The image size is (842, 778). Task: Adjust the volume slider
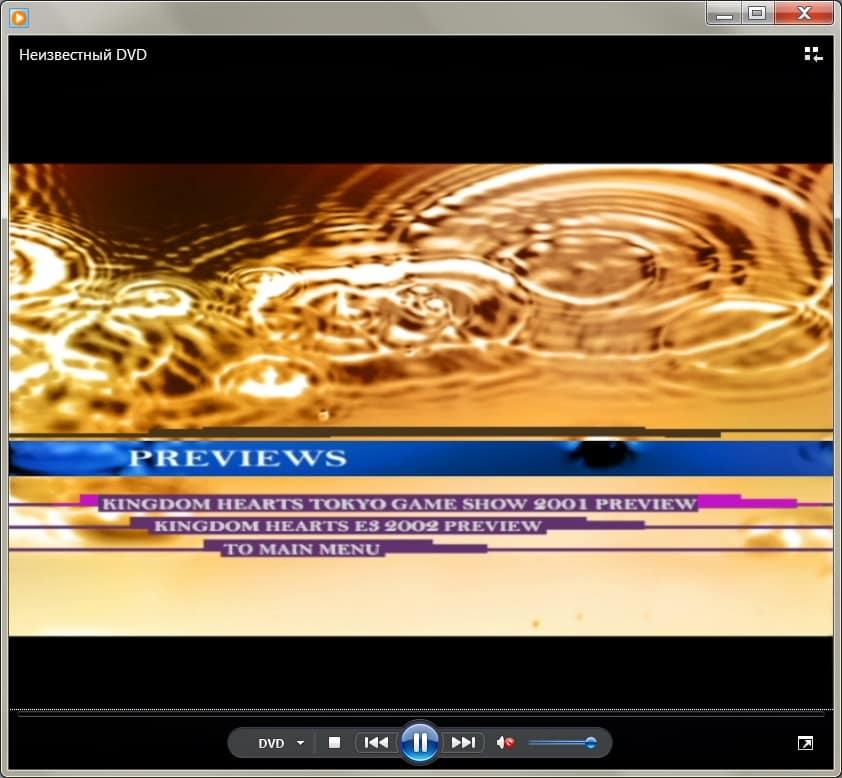[562, 743]
